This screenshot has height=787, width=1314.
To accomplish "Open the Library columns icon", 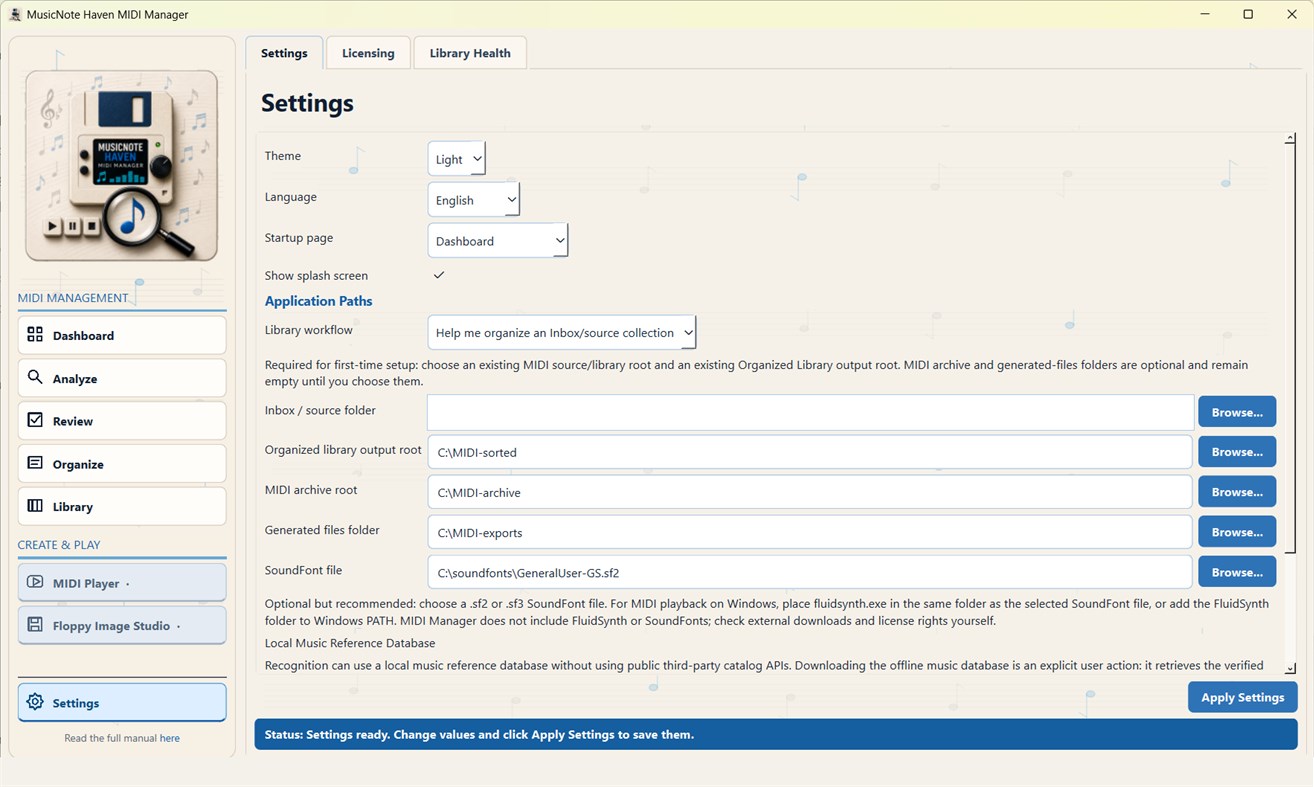I will pos(35,506).
